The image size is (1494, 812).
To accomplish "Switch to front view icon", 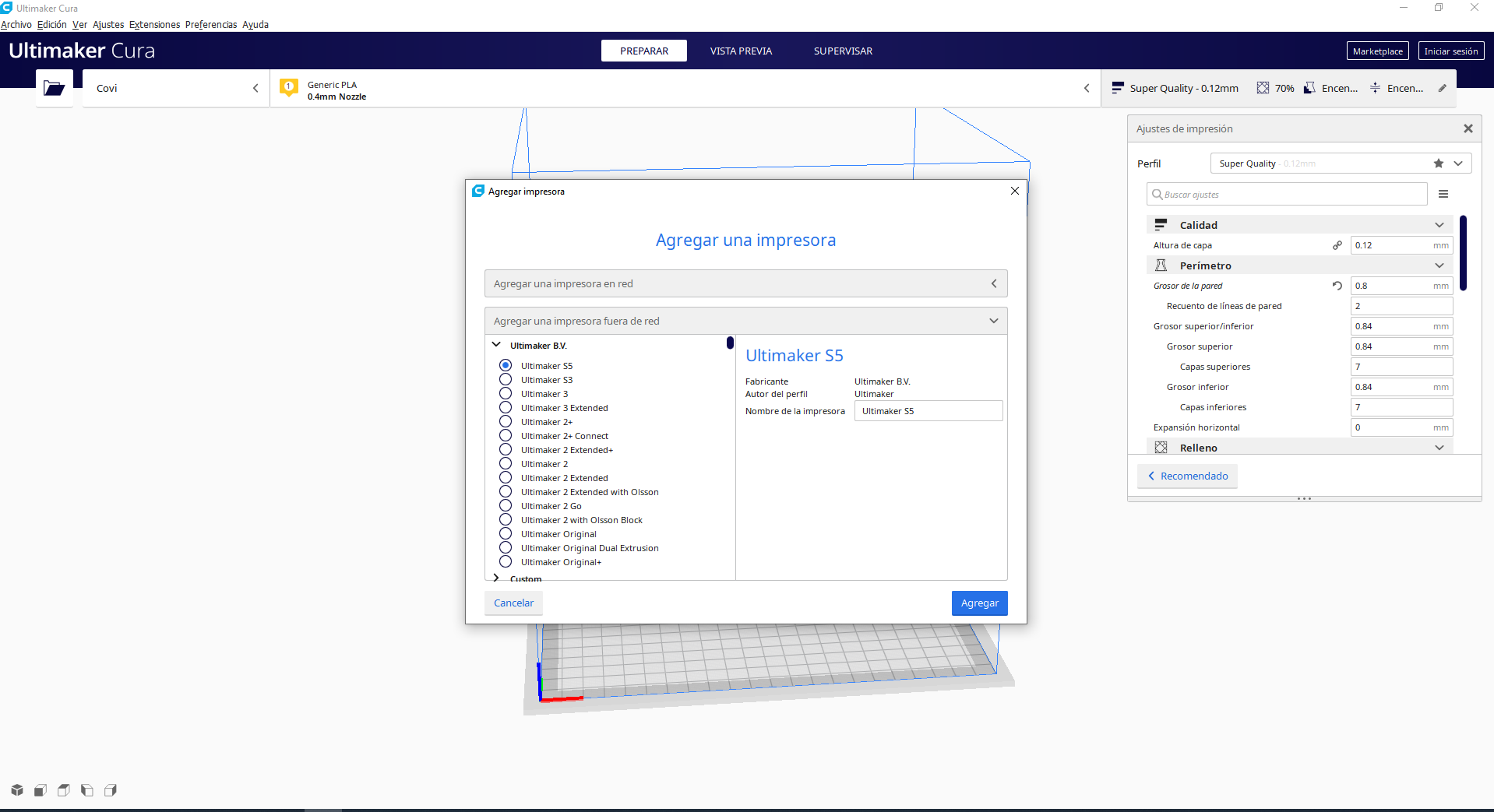I will (41, 790).
